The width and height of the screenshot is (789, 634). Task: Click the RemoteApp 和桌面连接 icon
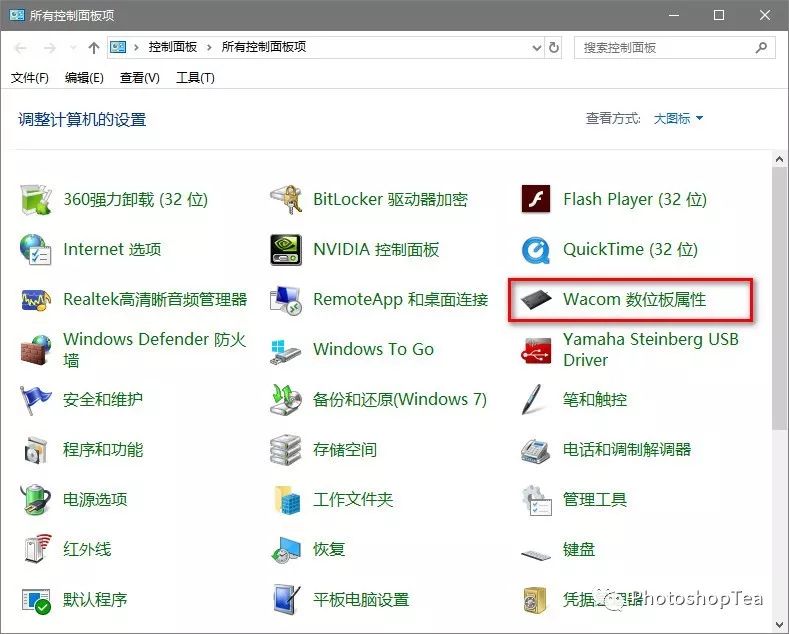286,300
